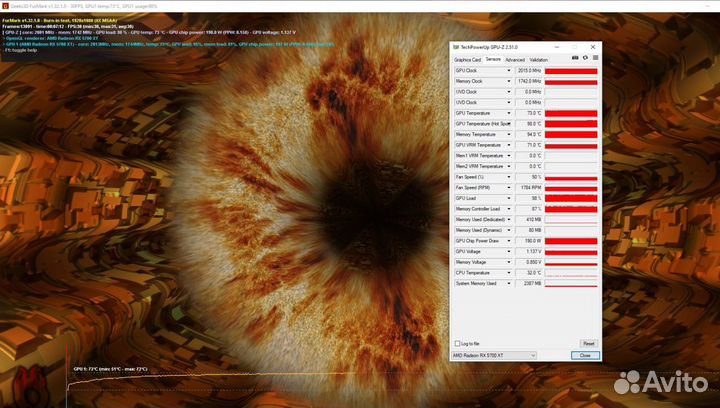The image size is (720, 408).
Task: Go to the Validation tab
Action: coord(538,60)
